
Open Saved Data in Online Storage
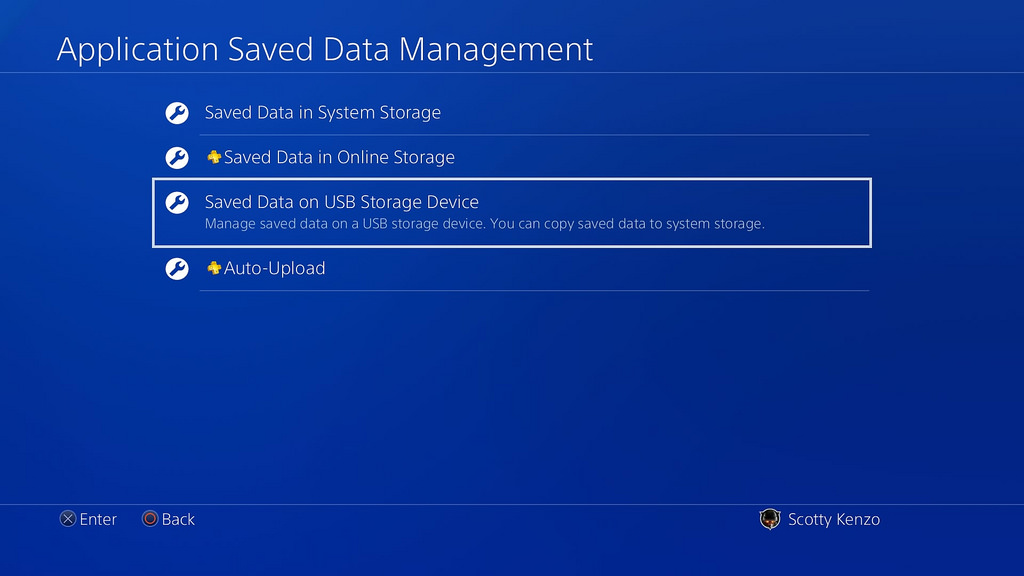pyautogui.click(x=340, y=157)
